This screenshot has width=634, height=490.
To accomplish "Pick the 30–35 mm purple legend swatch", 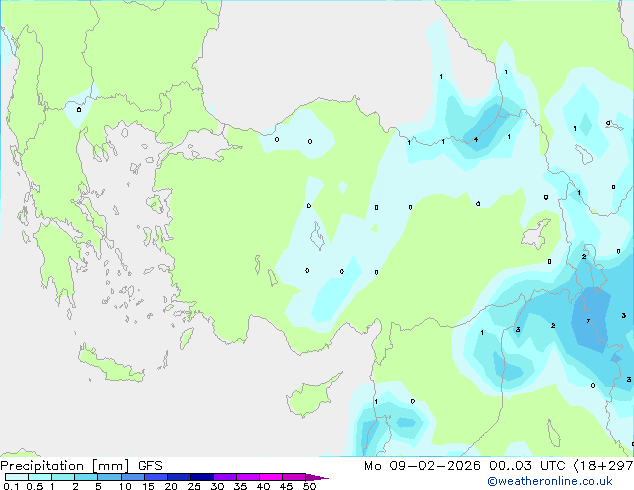I will coord(225,477).
